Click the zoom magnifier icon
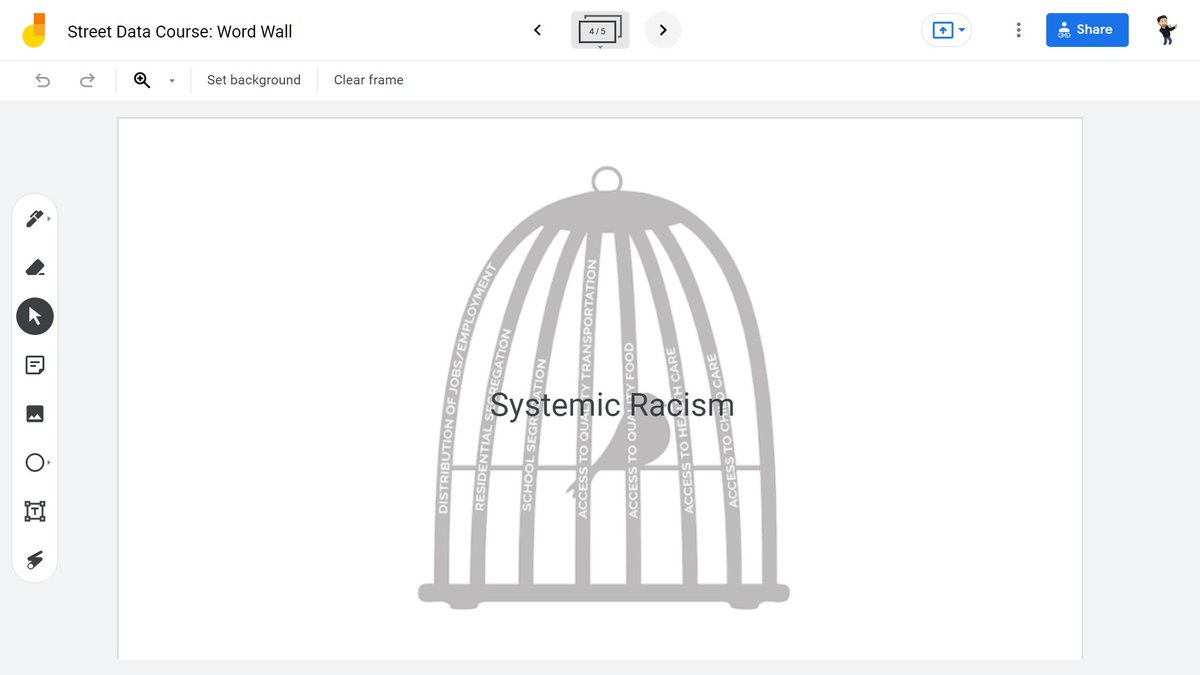Screen dimensions: 1200x675 (142, 80)
